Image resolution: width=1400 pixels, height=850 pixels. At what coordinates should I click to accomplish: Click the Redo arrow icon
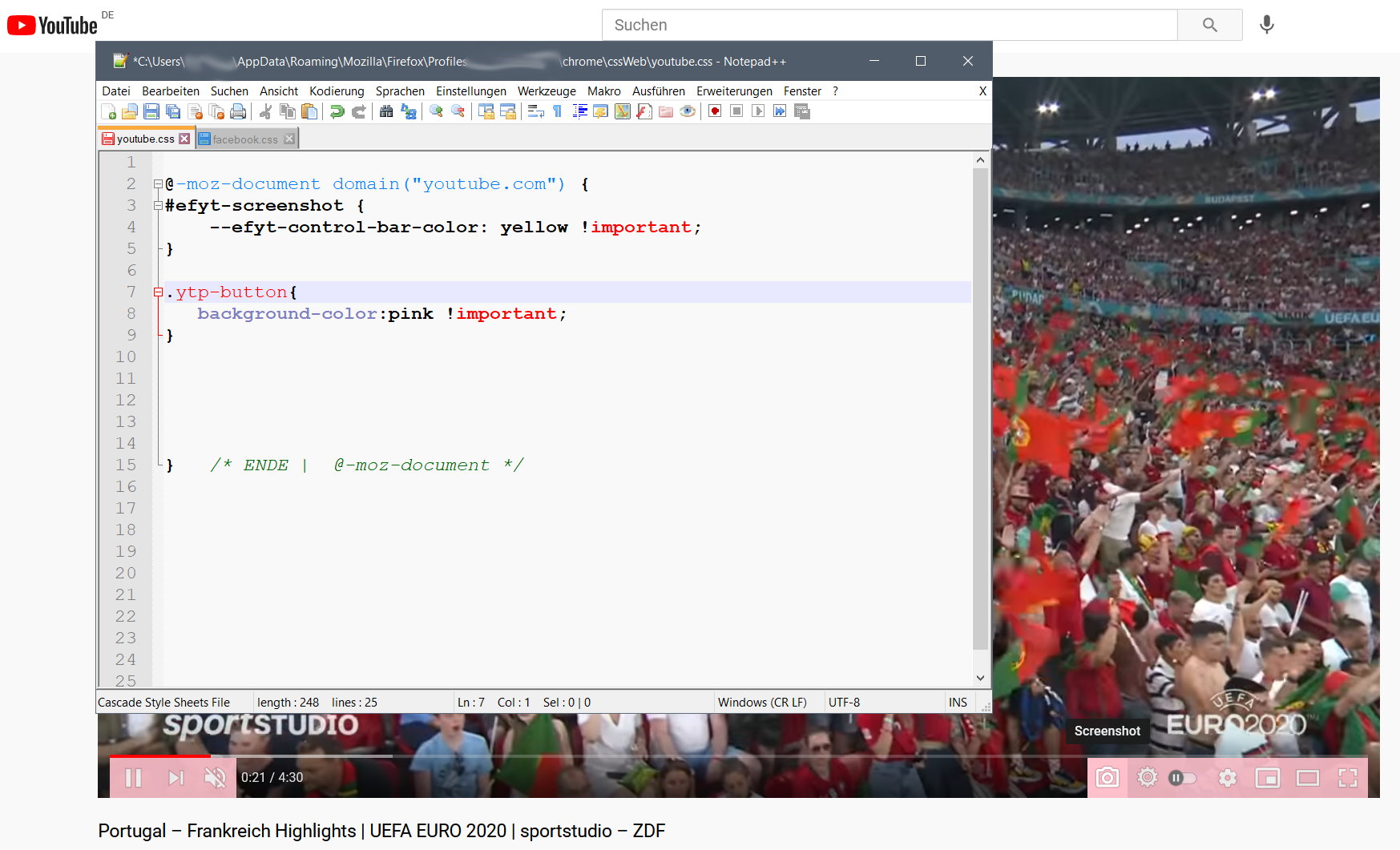359,111
